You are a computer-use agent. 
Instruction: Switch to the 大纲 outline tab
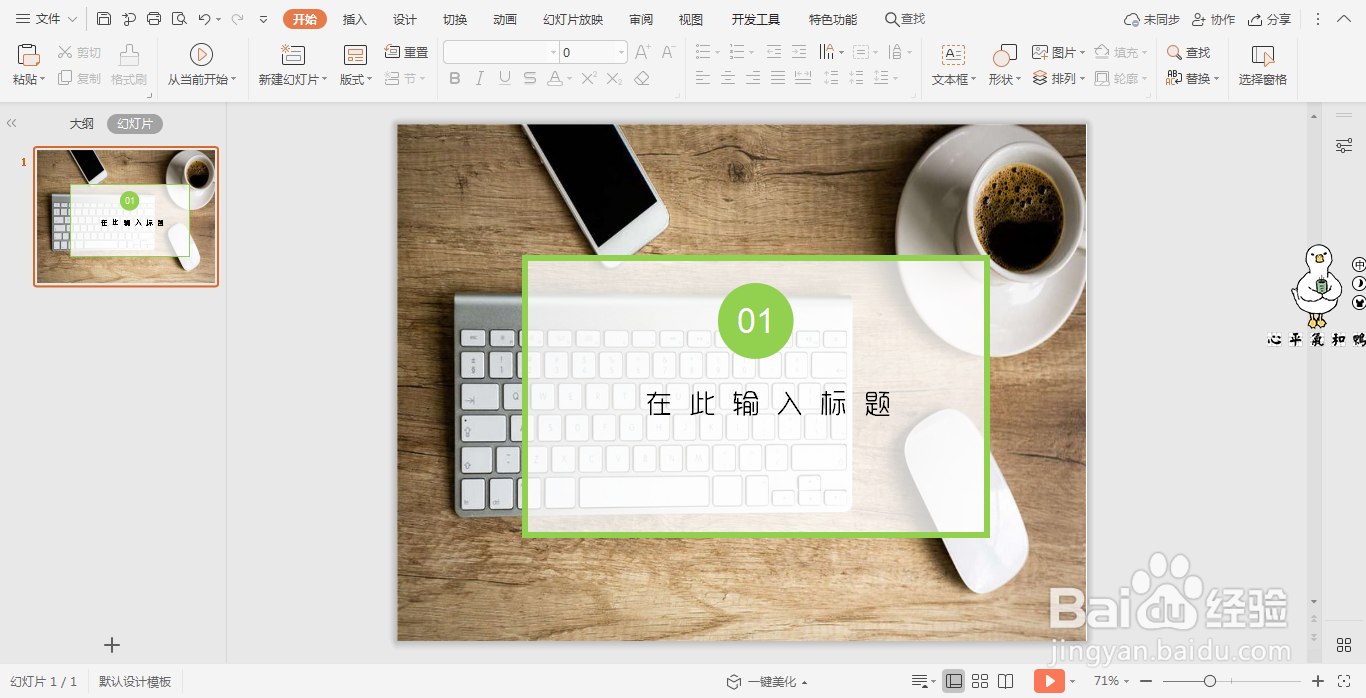tap(81, 123)
